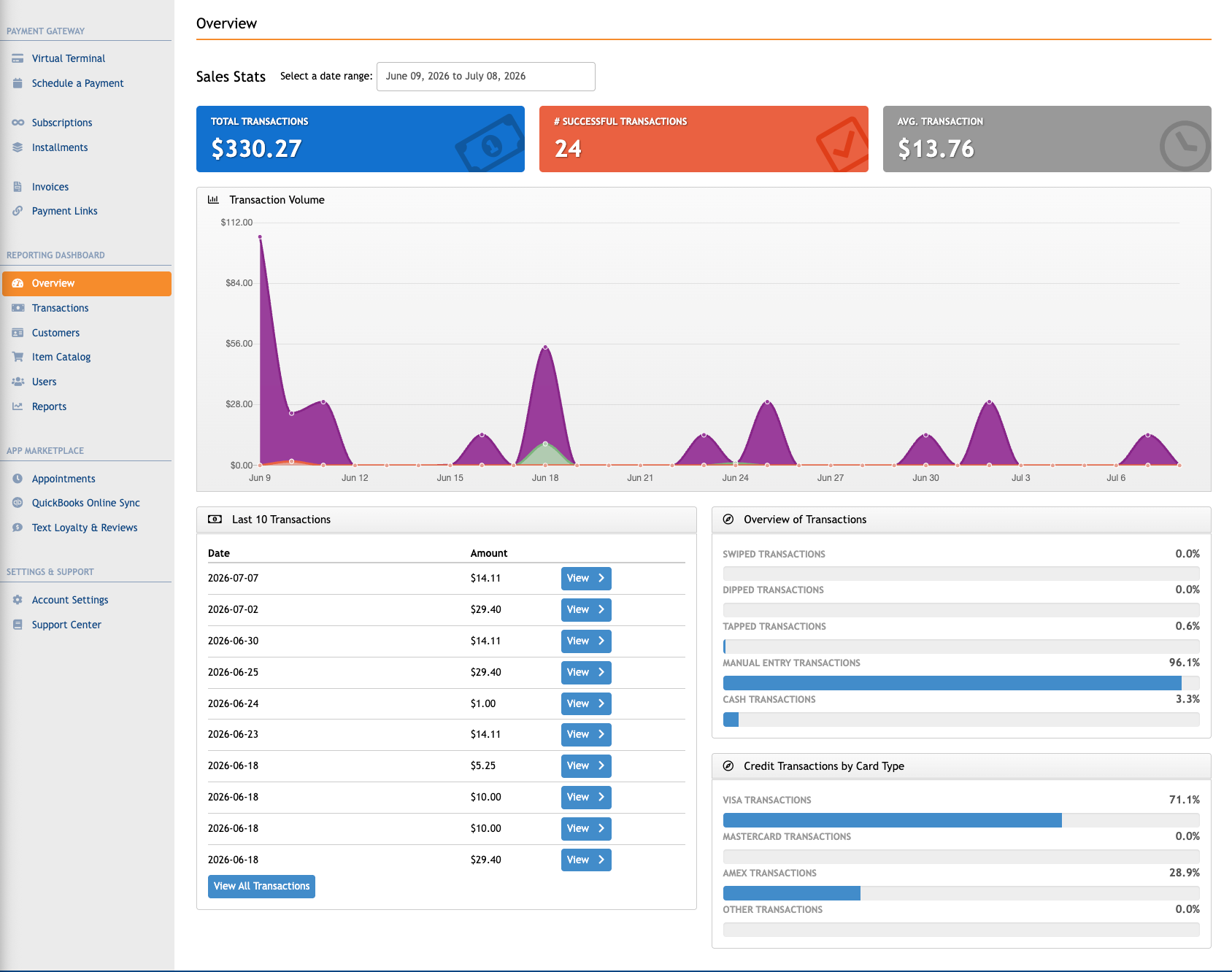
Task: Click the Customers contact card icon
Action: click(18, 333)
